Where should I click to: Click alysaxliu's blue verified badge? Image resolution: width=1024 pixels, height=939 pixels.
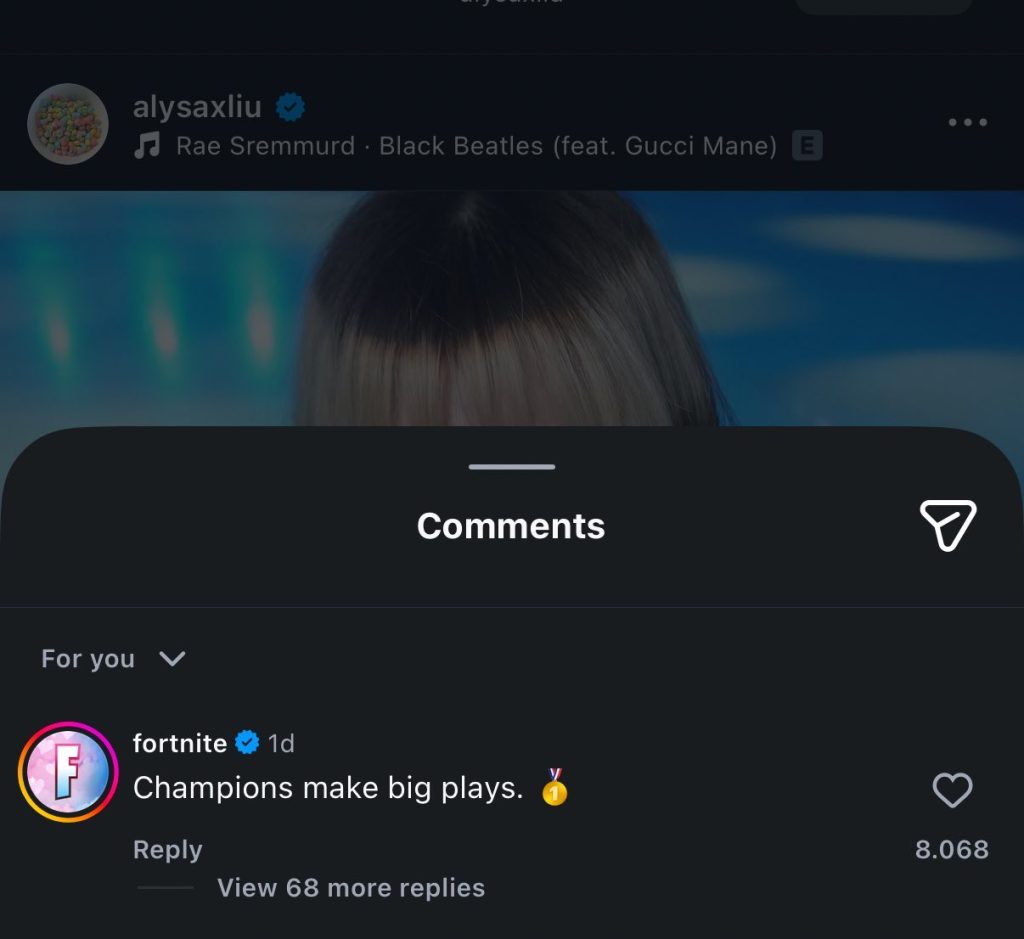tap(291, 106)
